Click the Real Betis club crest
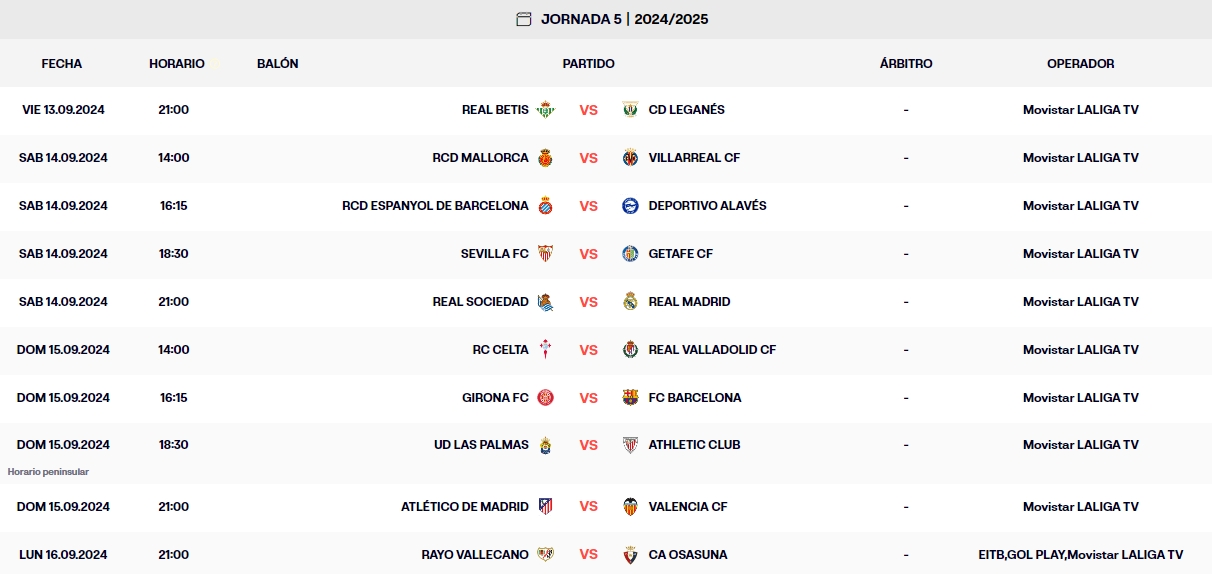 point(545,110)
